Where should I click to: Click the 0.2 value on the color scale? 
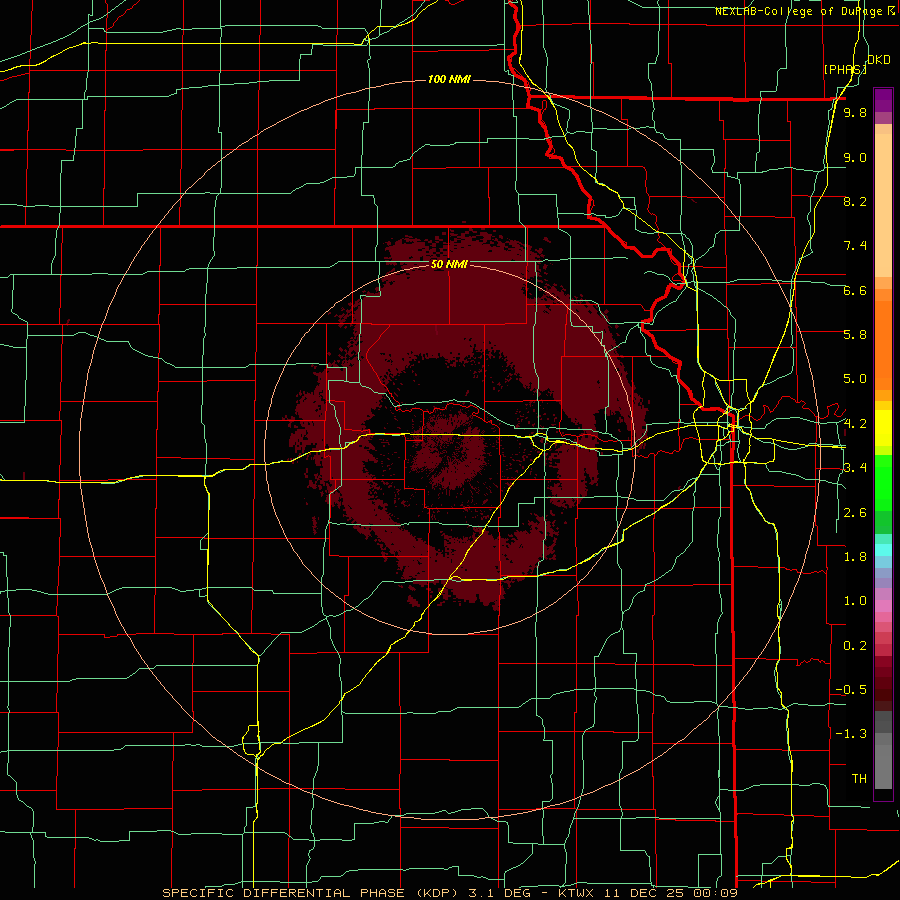[855, 646]
